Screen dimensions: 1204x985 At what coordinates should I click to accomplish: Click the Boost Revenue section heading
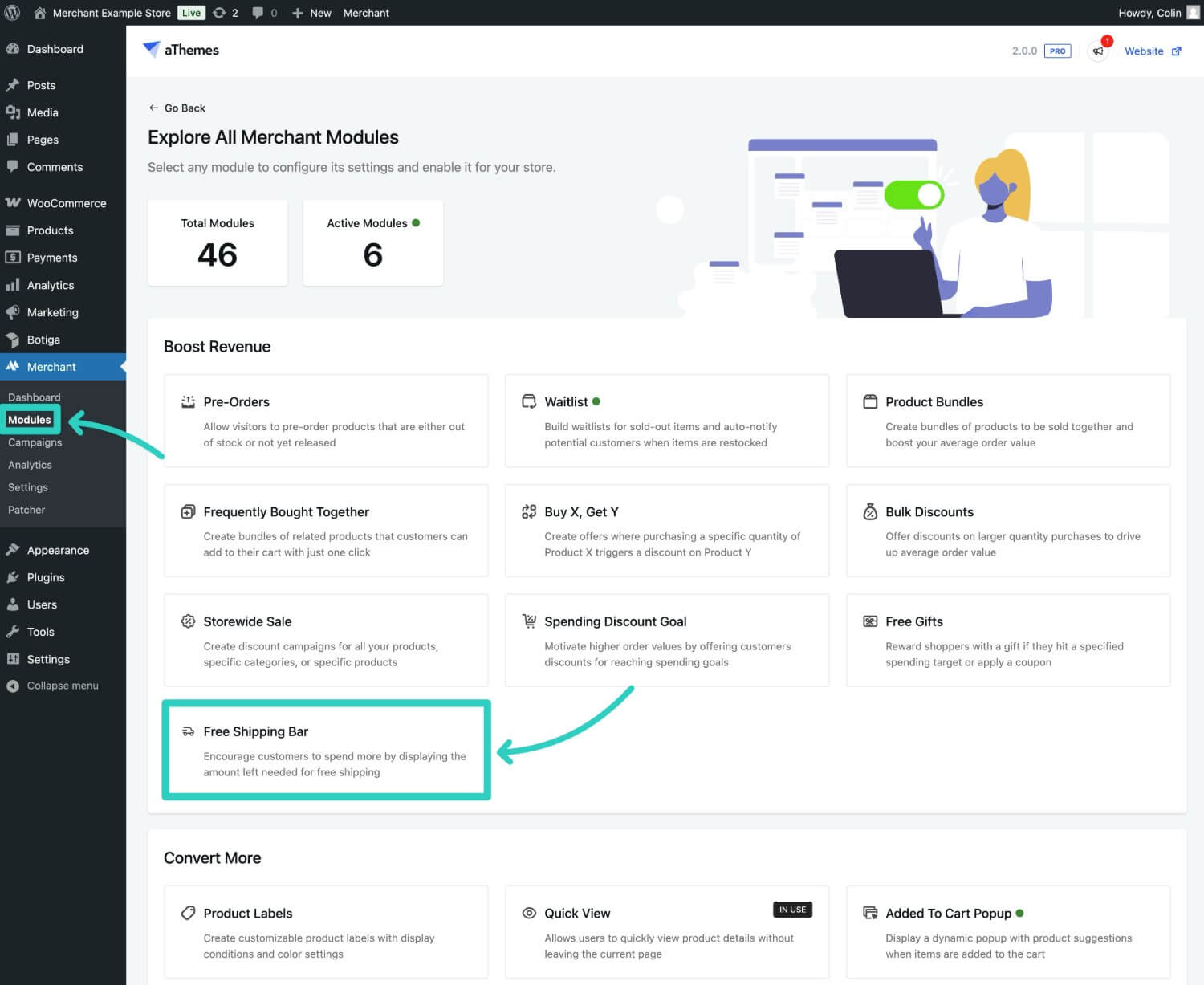click(218, 347)
